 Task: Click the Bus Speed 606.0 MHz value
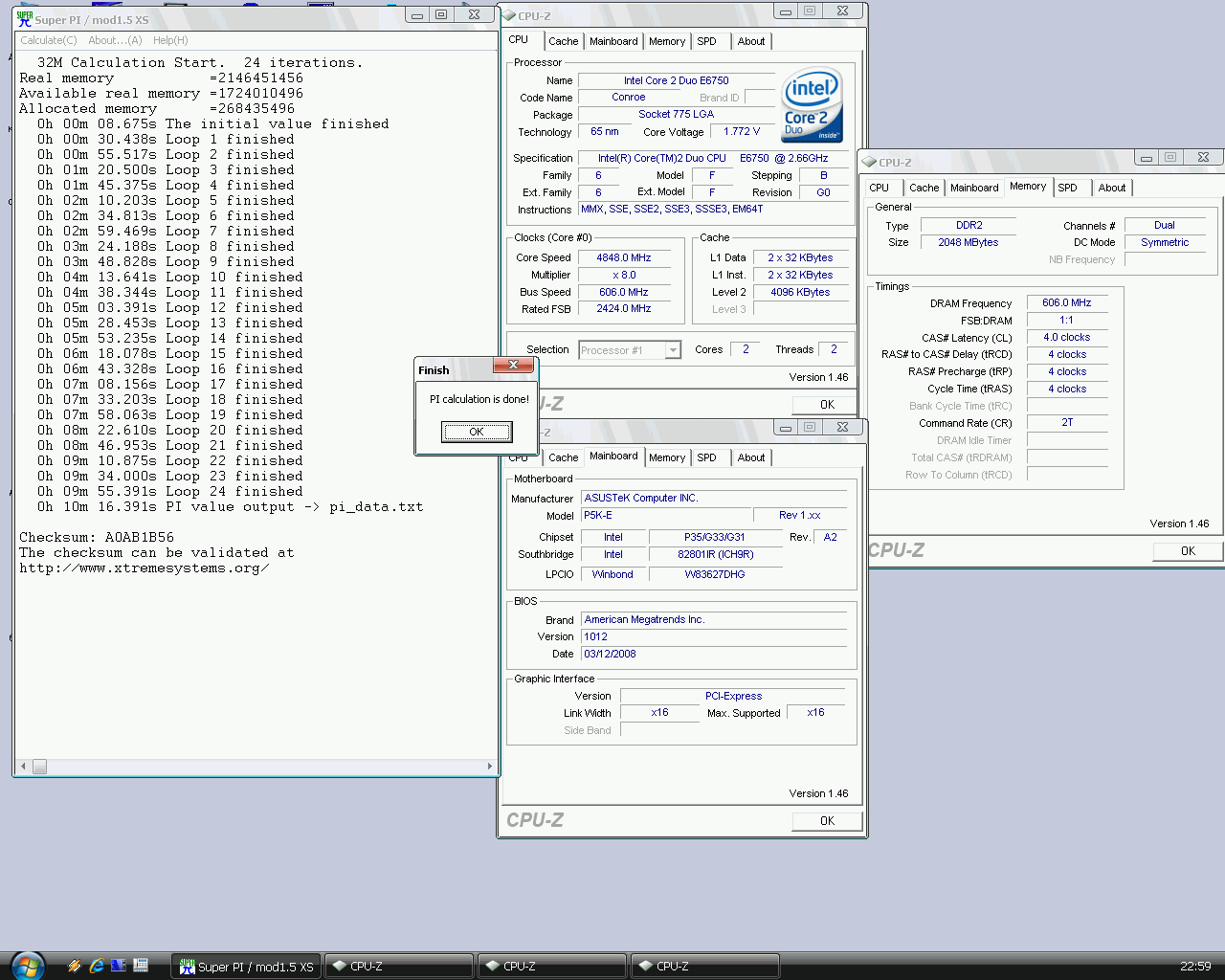624,292
